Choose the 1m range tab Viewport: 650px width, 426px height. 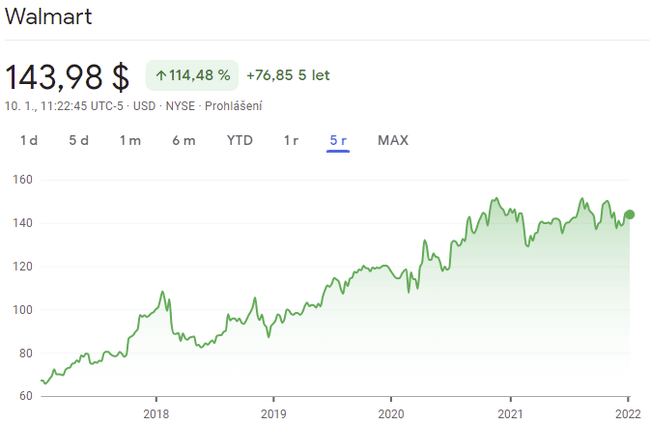[130, 140]
